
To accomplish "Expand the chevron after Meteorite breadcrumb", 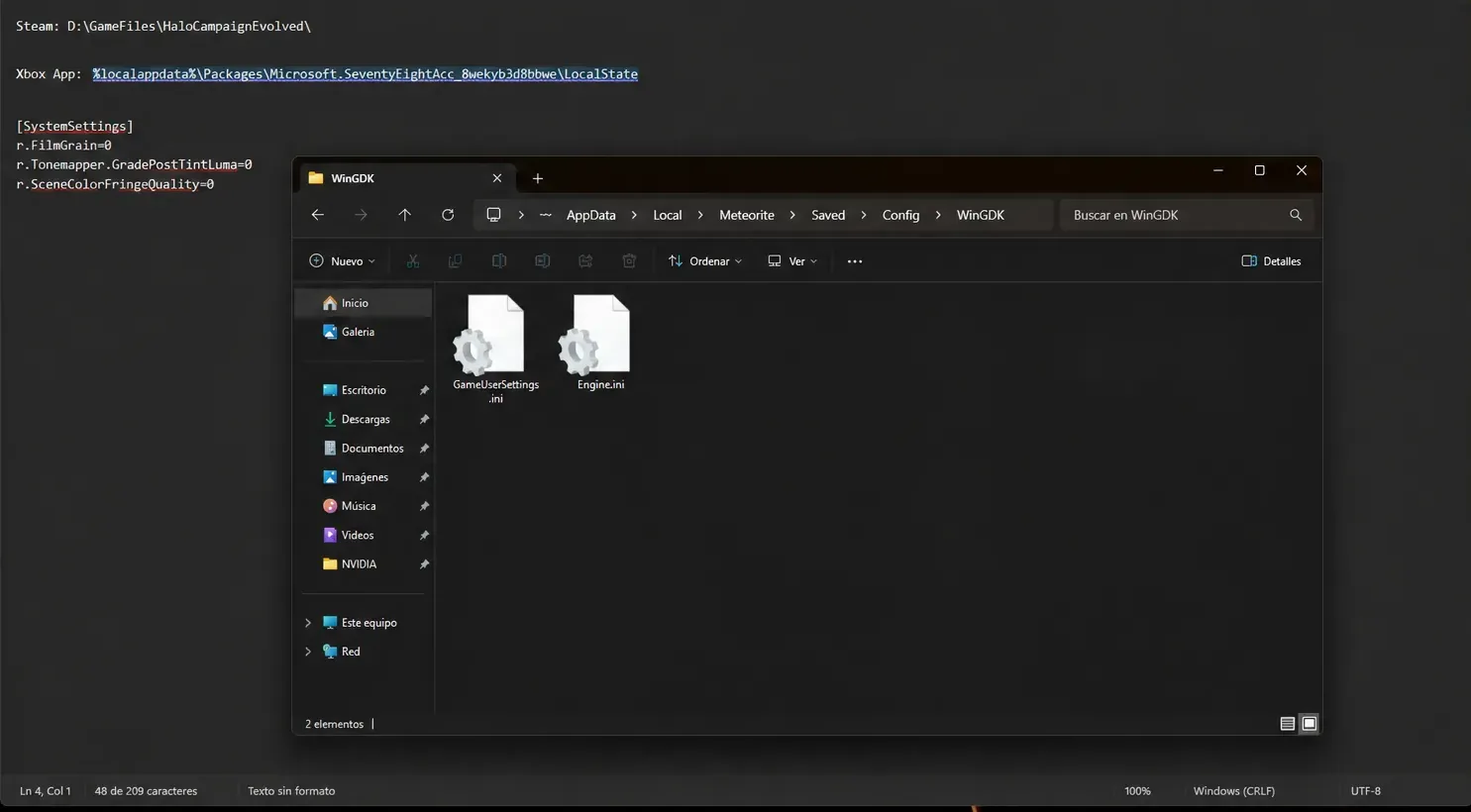I will (792, 215).
